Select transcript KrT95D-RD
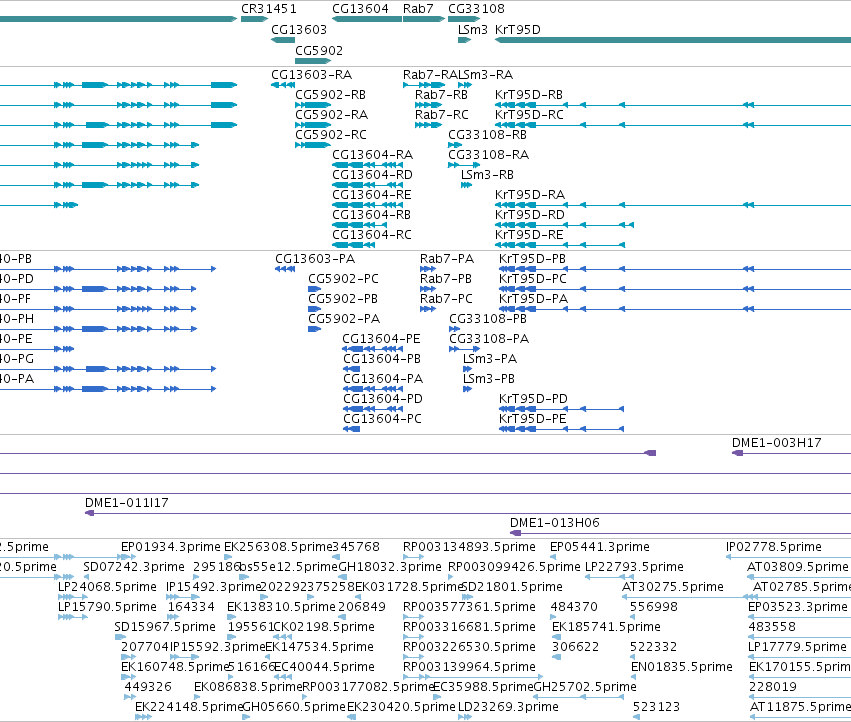 530,215
